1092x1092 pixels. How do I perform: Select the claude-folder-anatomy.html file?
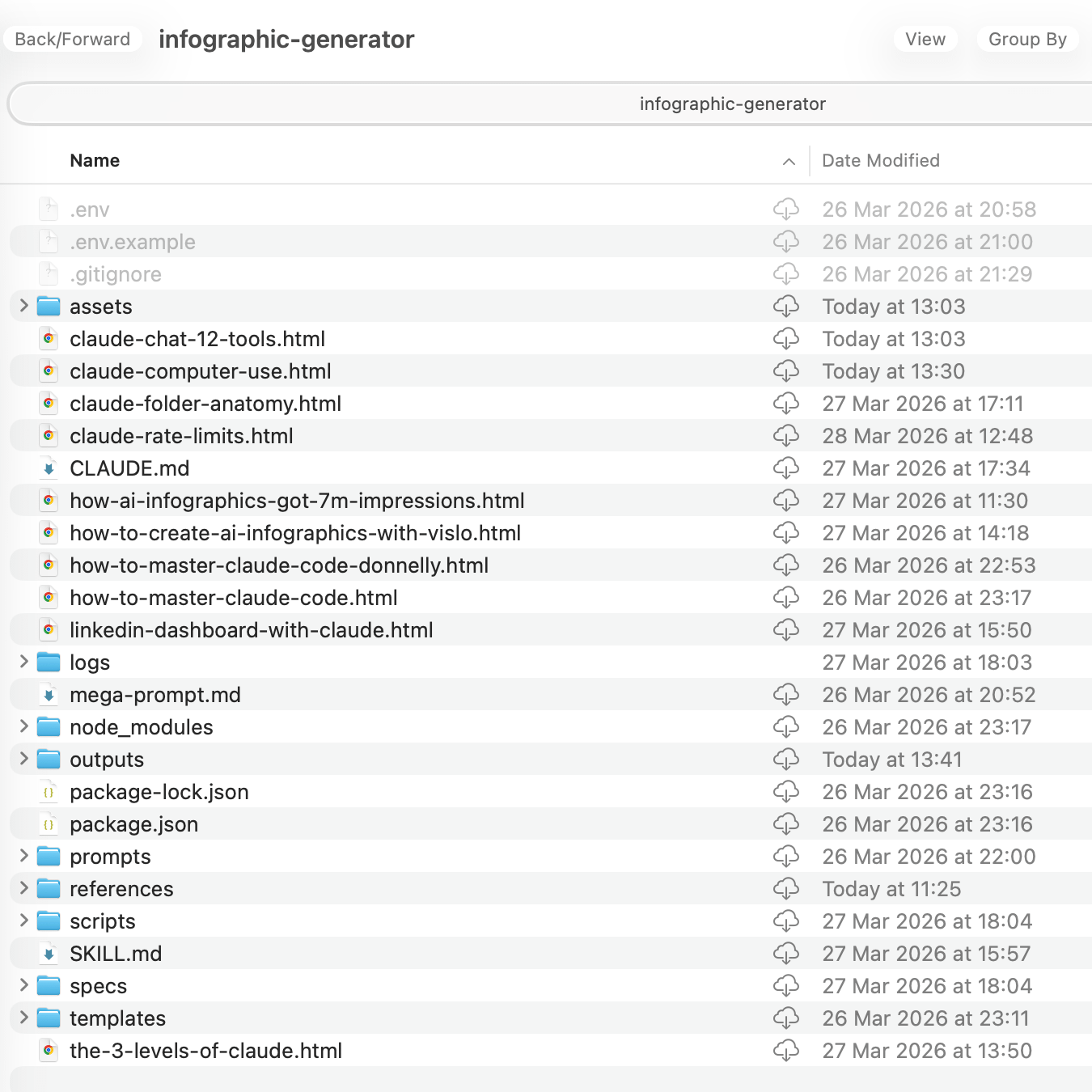(205, 404)
